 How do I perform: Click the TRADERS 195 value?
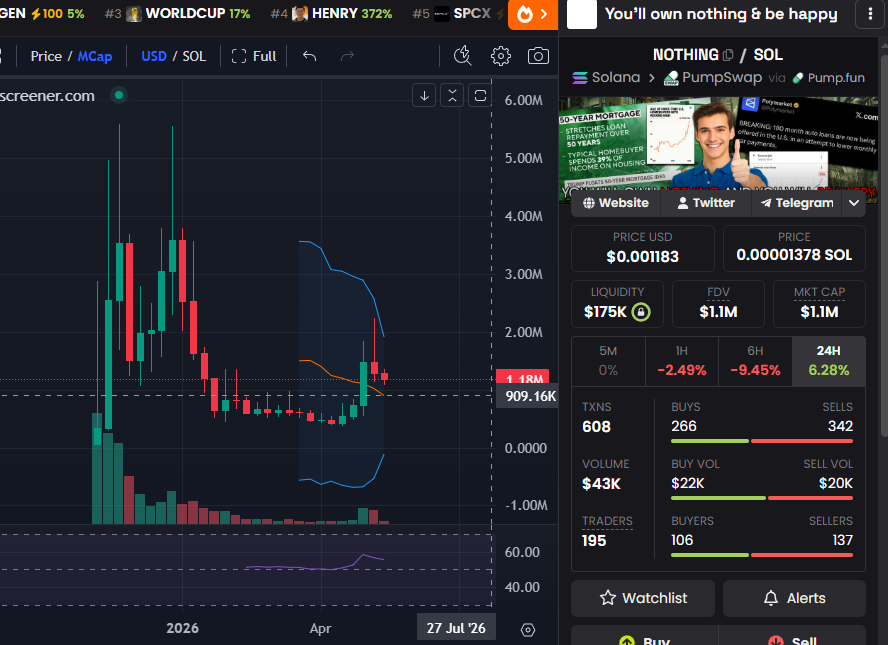(594, 541)
